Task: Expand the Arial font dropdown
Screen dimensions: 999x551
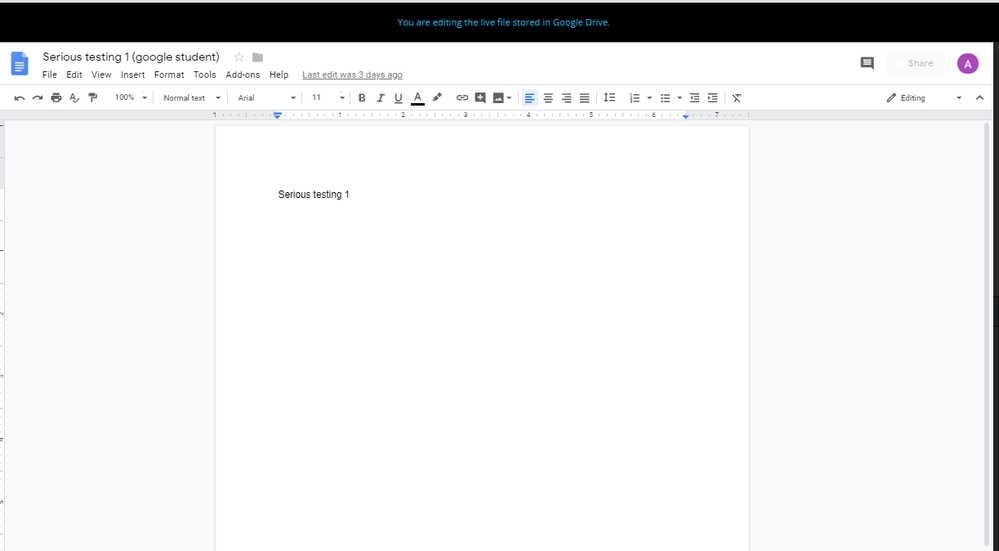Action: pos(266,98)
